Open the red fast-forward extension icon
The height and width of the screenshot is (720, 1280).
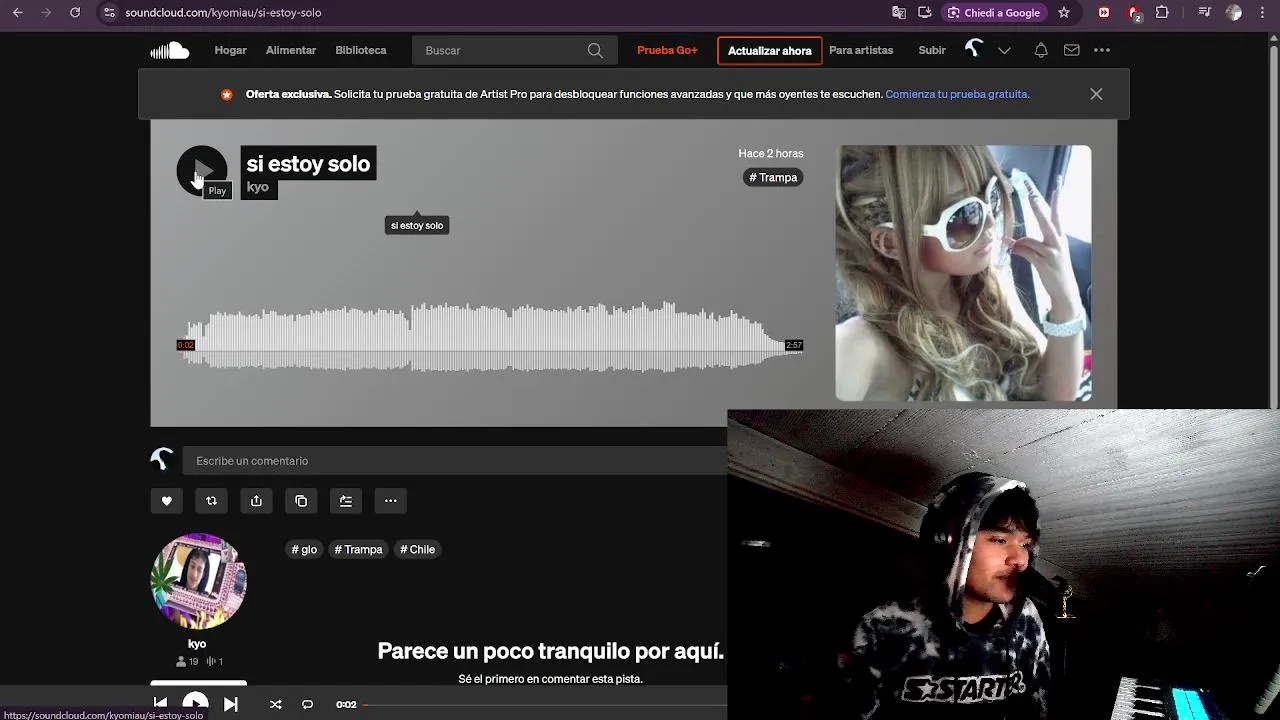click(x=1104, y=13)
